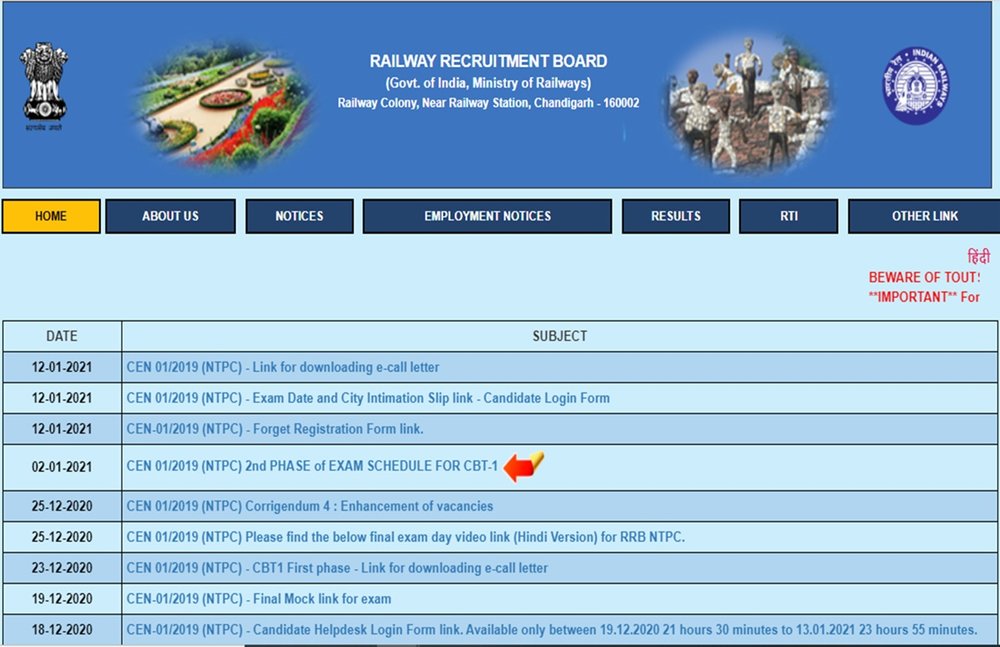Image resolution: width=1000 pixels, height=647 pixels.
Task: Open Corrigendum 4 Enhancement of vacancies link
Action: coord(309,507)
